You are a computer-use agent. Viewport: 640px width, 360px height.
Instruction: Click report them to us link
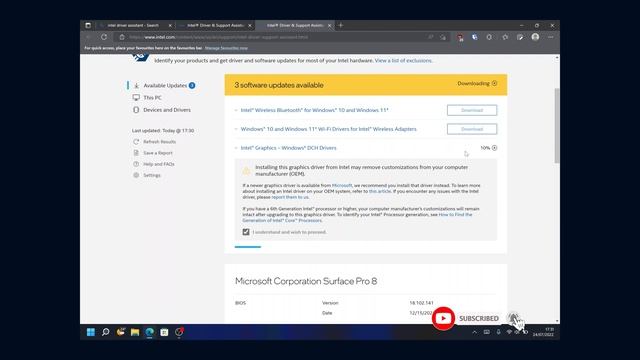290,197
